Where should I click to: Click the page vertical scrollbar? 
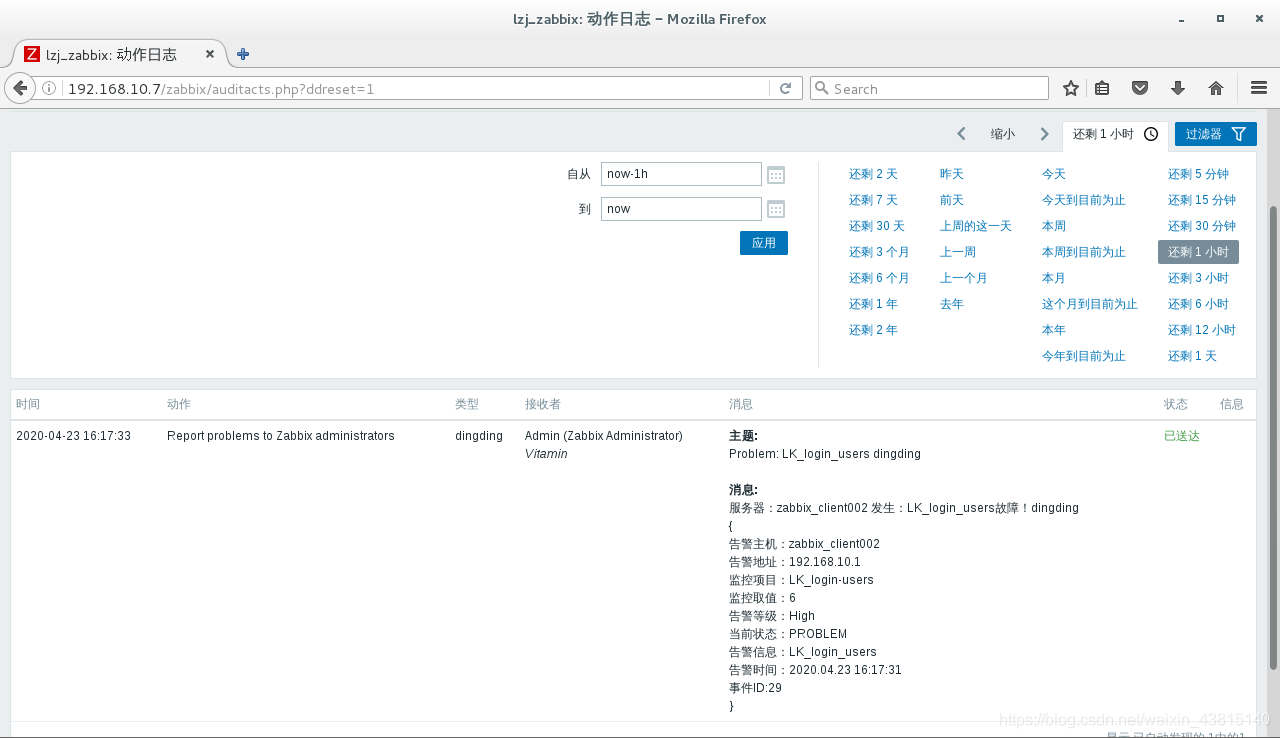point(1273,437)
